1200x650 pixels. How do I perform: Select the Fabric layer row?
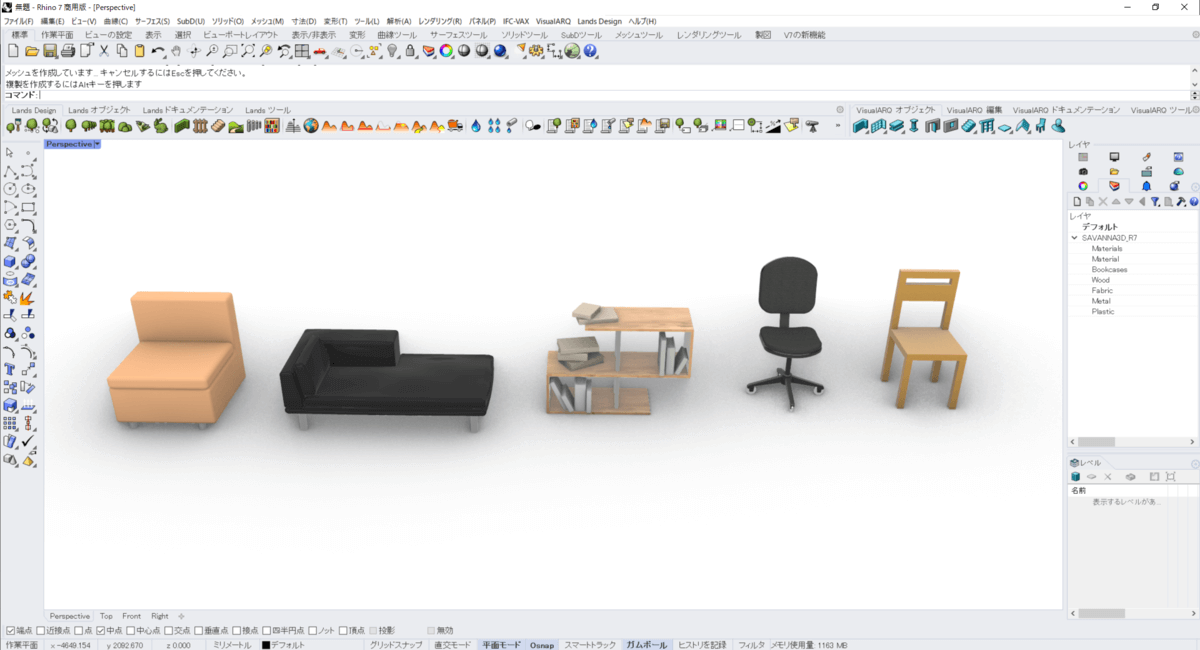(x=1133, y=290)
